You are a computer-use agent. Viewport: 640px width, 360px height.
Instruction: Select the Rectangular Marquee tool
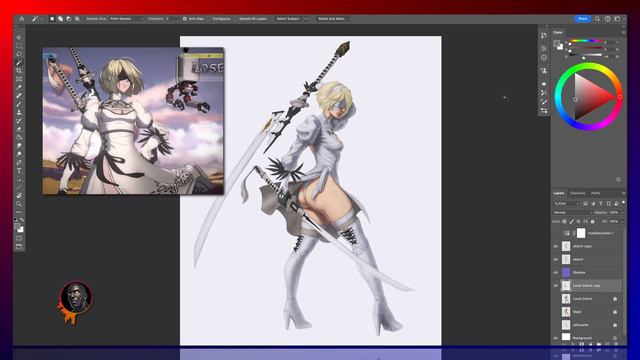pos(19,46)
